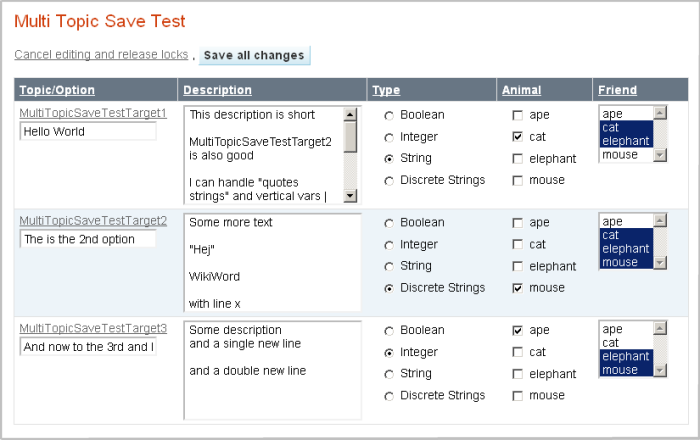Click the Hello World text field
Image resolution: width=700 pixels, height=440 pixels.
88,132
